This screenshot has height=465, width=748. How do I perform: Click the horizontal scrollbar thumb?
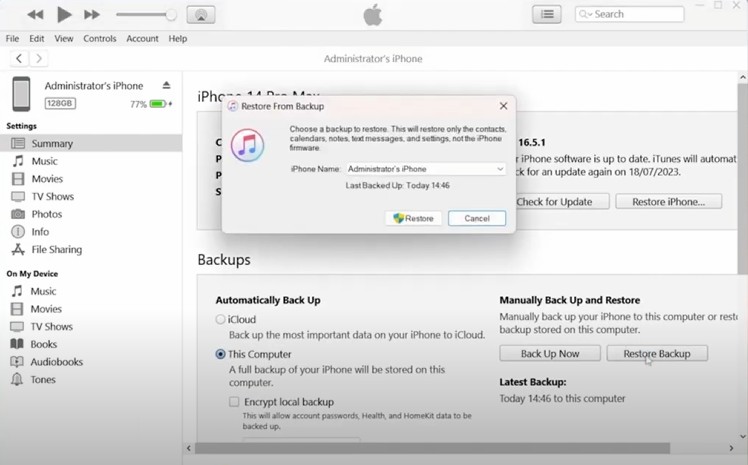432,448
